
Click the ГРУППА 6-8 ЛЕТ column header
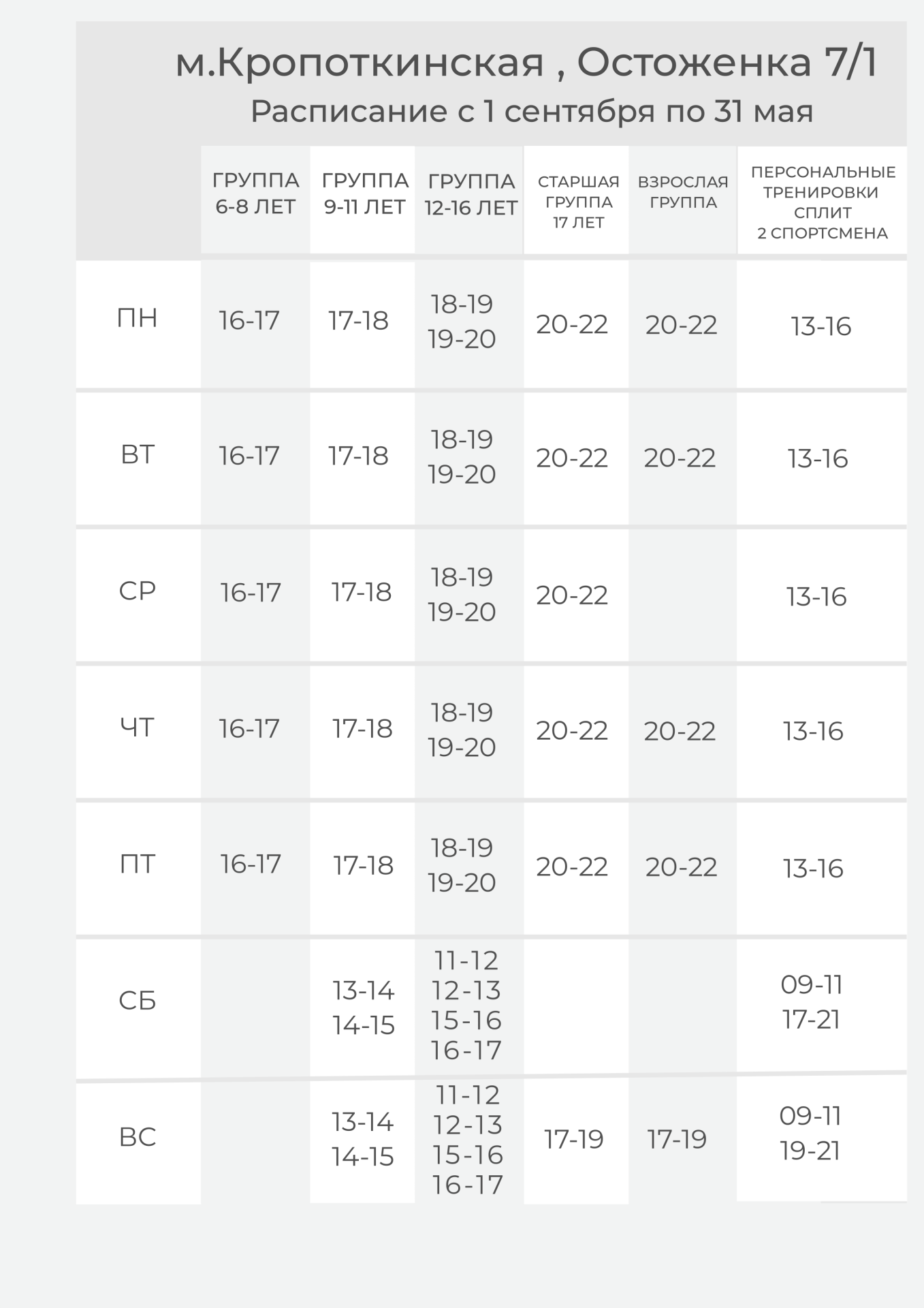click(255, 193)
